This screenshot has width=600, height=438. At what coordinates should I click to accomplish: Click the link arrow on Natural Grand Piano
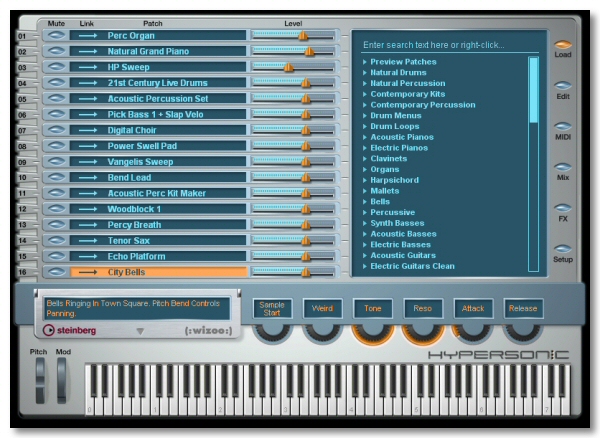tap(88, 51)
